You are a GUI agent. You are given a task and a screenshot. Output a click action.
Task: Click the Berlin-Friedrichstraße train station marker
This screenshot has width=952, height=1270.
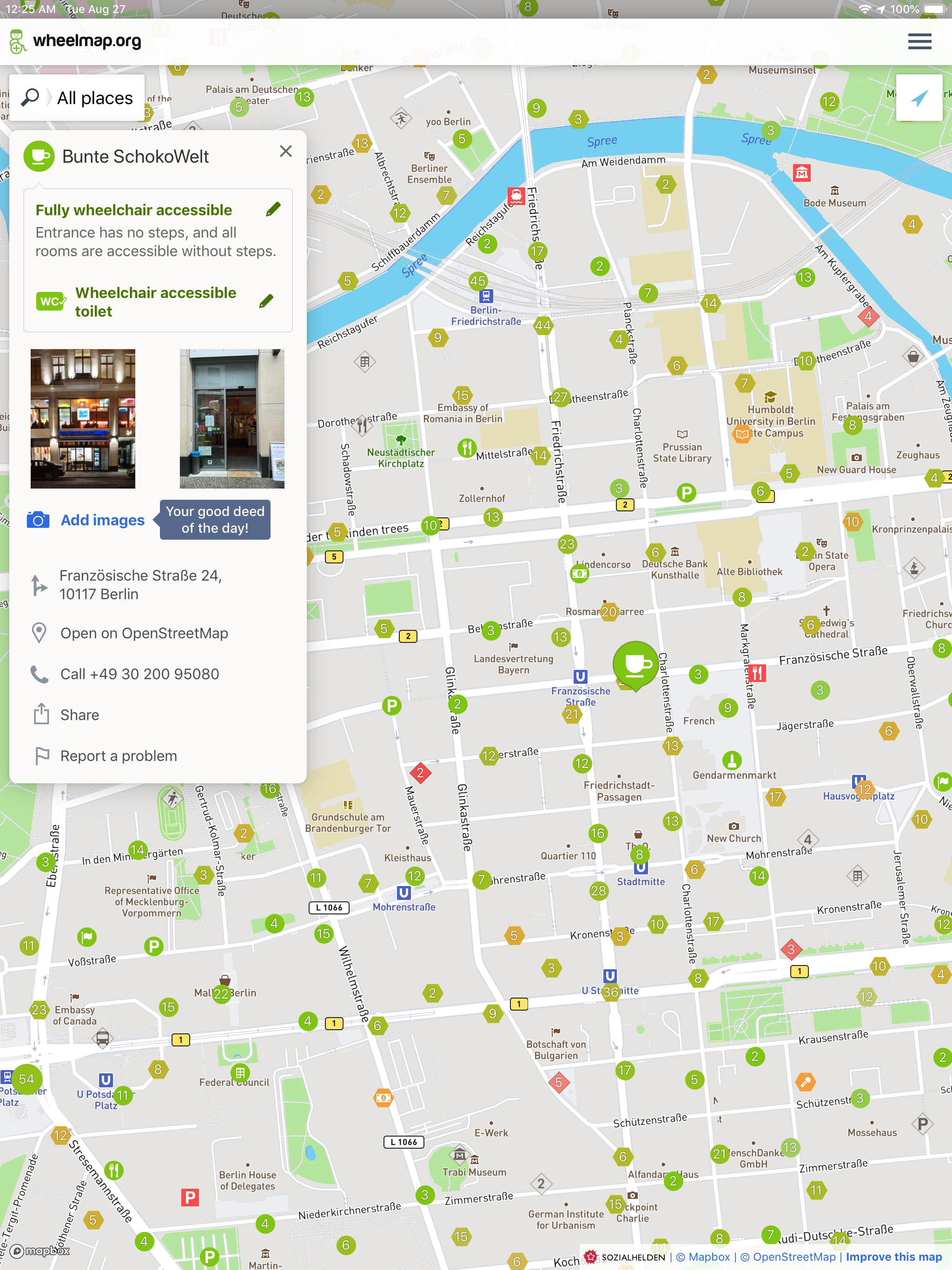pyautogui.click(x=486, y=296)
